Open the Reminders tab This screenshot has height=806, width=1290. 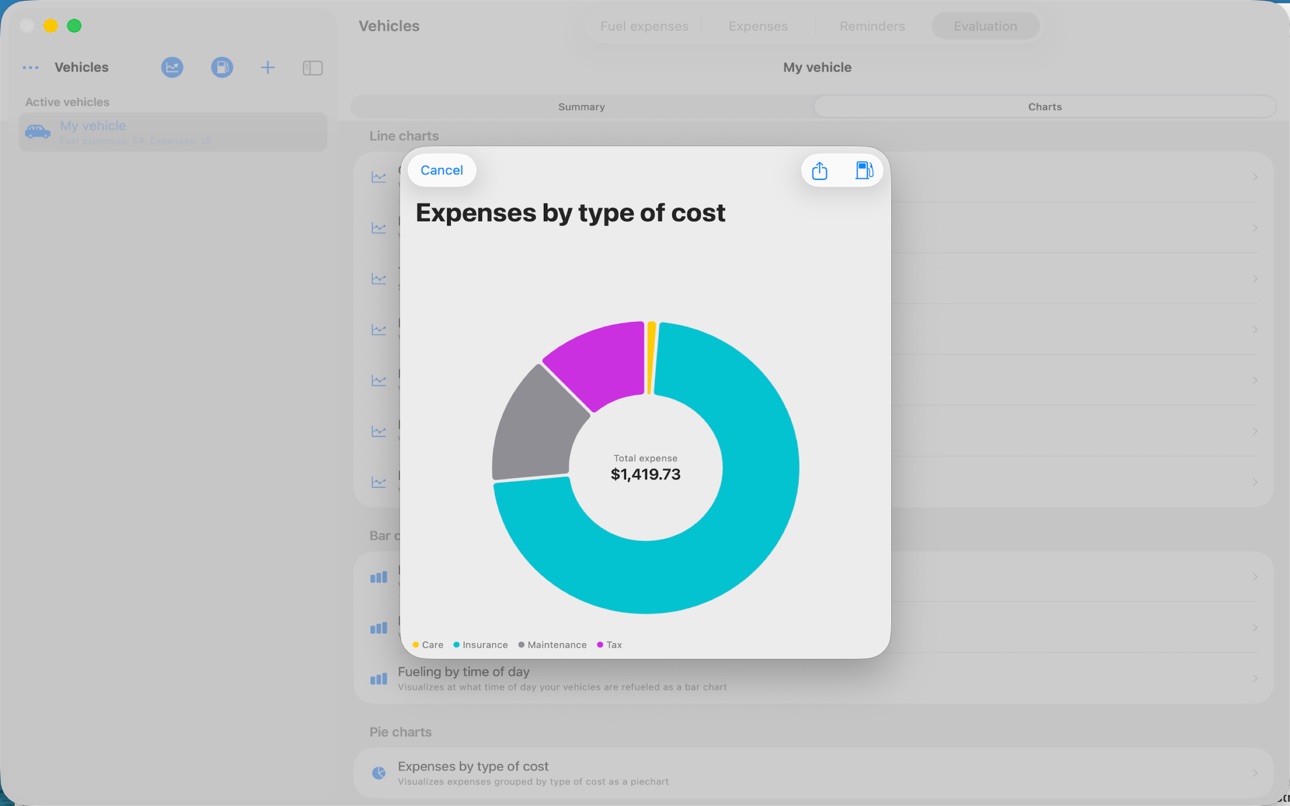click(872, 26)
